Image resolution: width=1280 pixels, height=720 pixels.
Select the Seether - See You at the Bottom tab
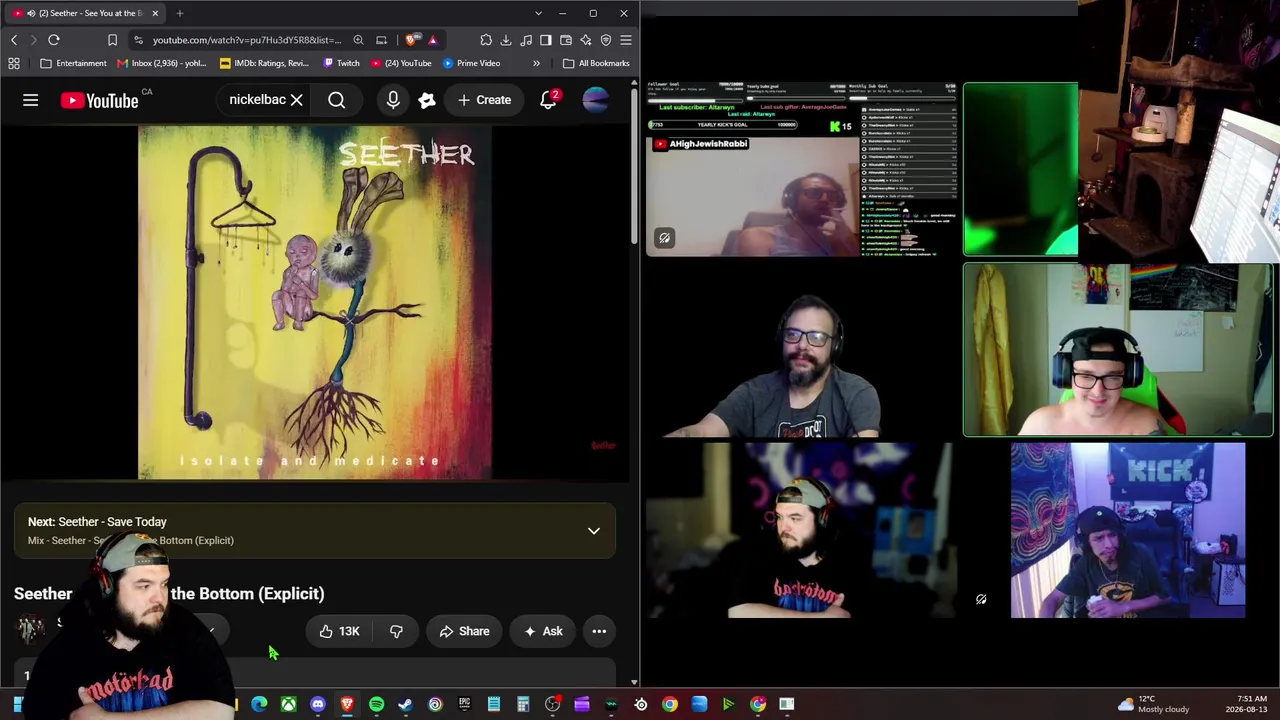(x=85, y=13)
